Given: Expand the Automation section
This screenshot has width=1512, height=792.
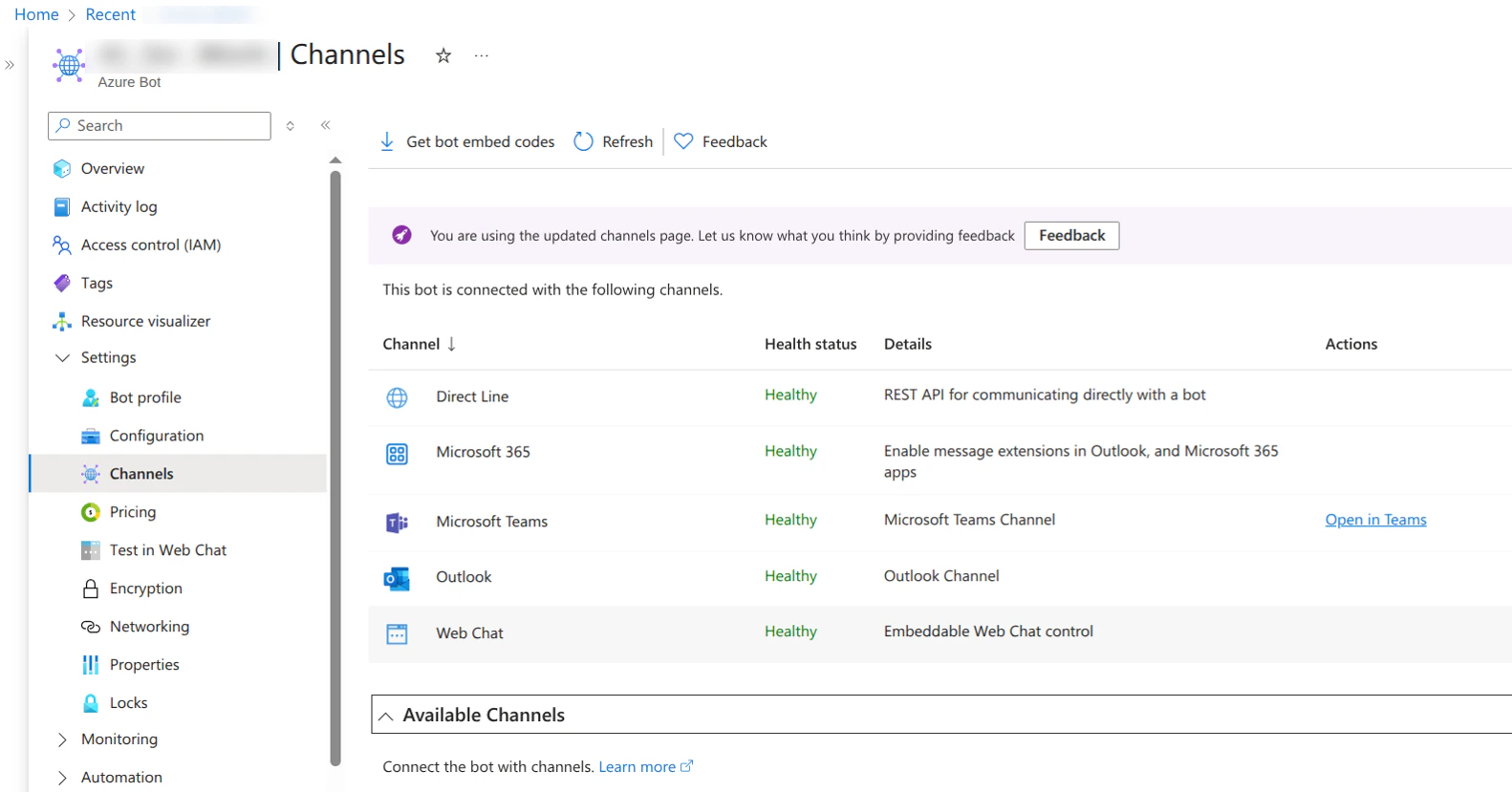Looking at the screenshot, I should pyautogui.click(x=63, y=778).
